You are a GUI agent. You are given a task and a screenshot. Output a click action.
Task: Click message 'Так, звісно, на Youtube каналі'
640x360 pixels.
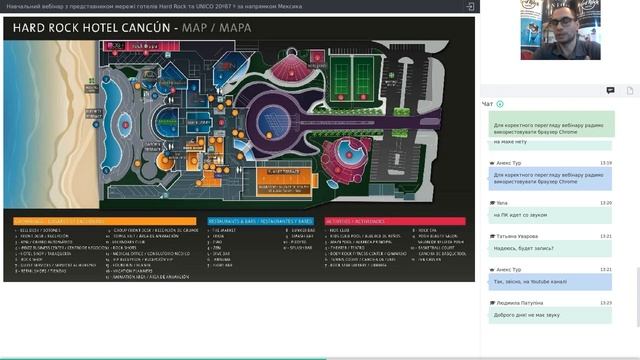pos(550,282)
